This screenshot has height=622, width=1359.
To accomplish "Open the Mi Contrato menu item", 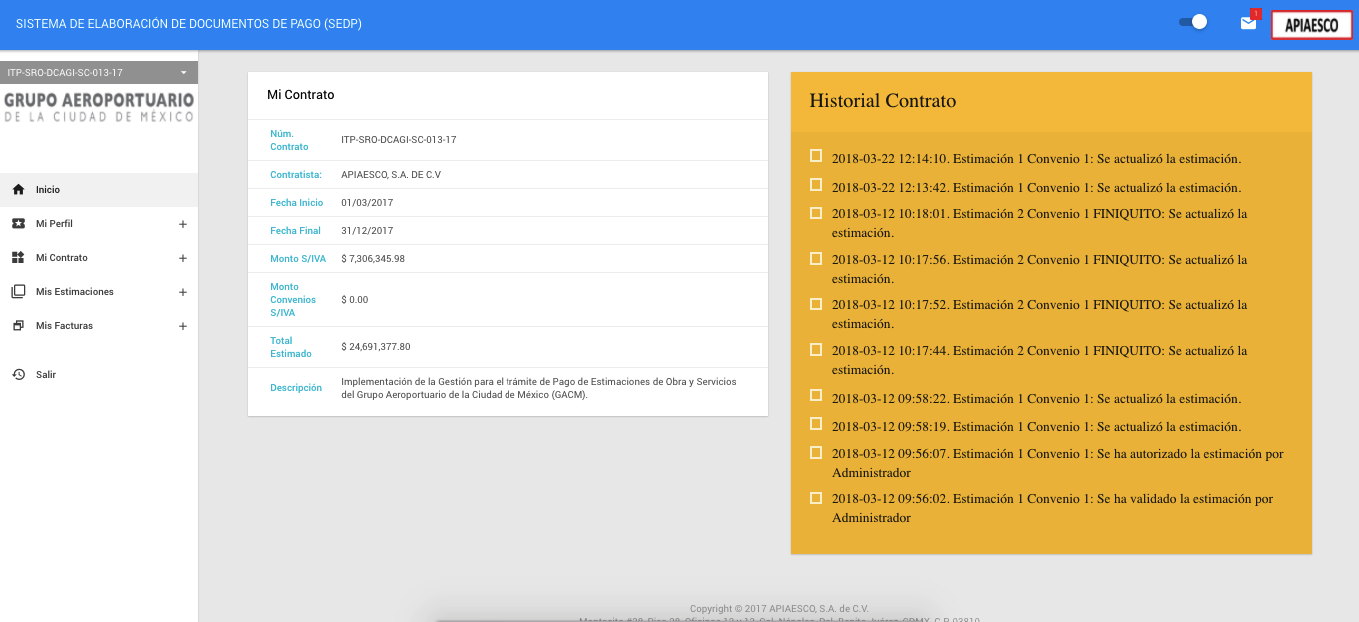I will tap(62, 258).
